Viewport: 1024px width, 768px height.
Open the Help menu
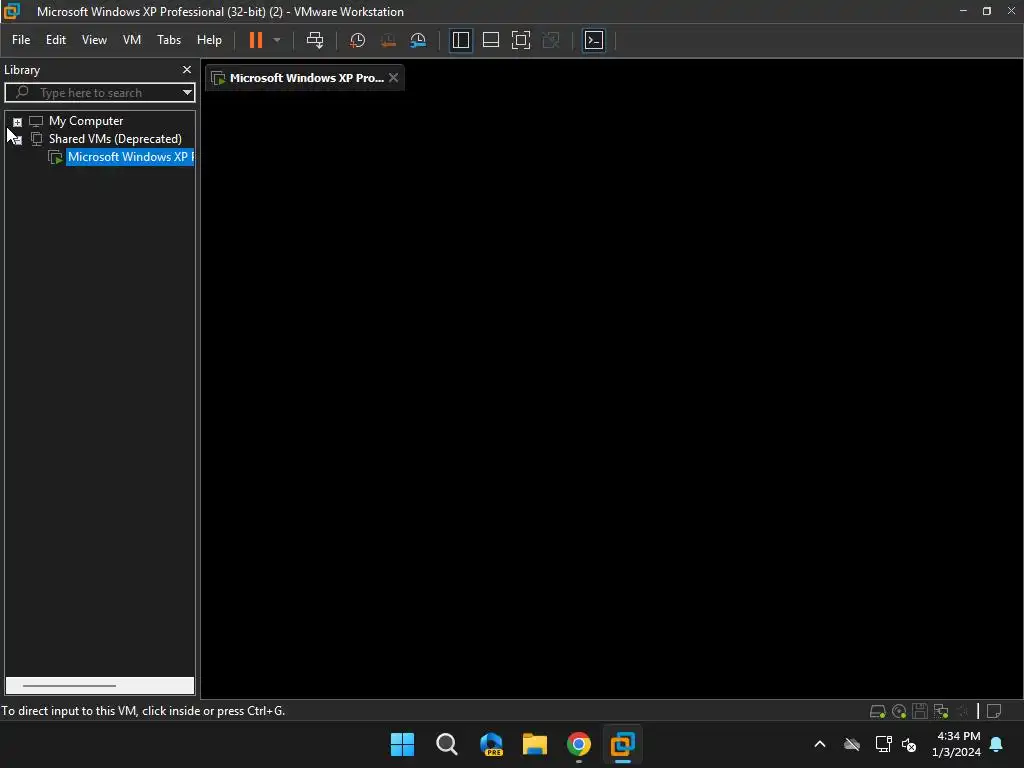(x=209, y=40)
